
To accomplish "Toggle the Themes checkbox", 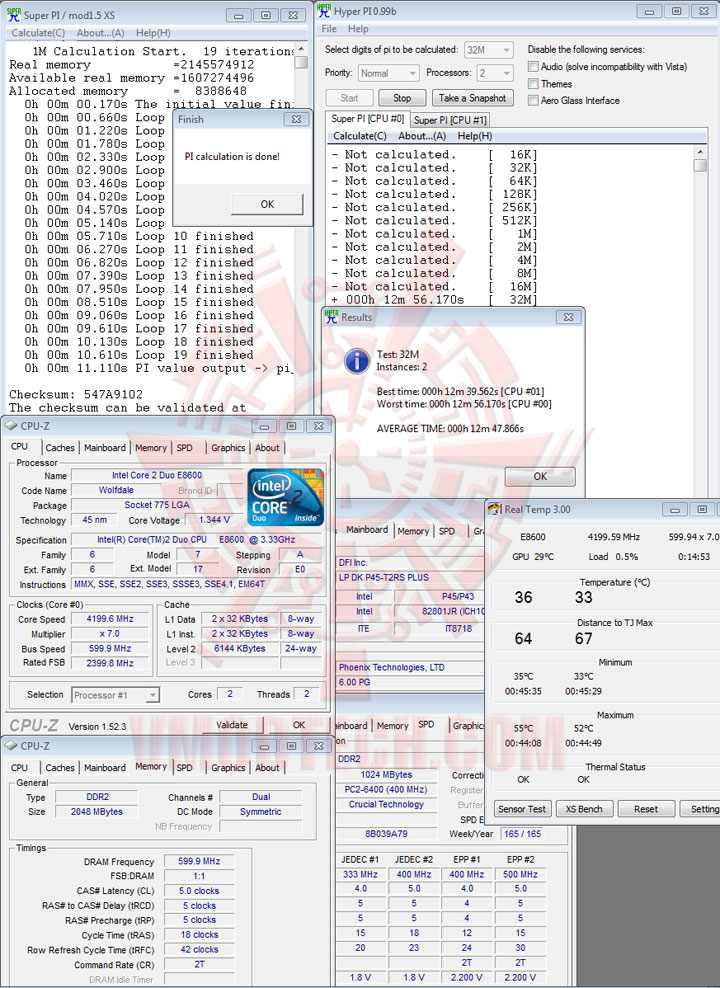I will coord(534,83).
